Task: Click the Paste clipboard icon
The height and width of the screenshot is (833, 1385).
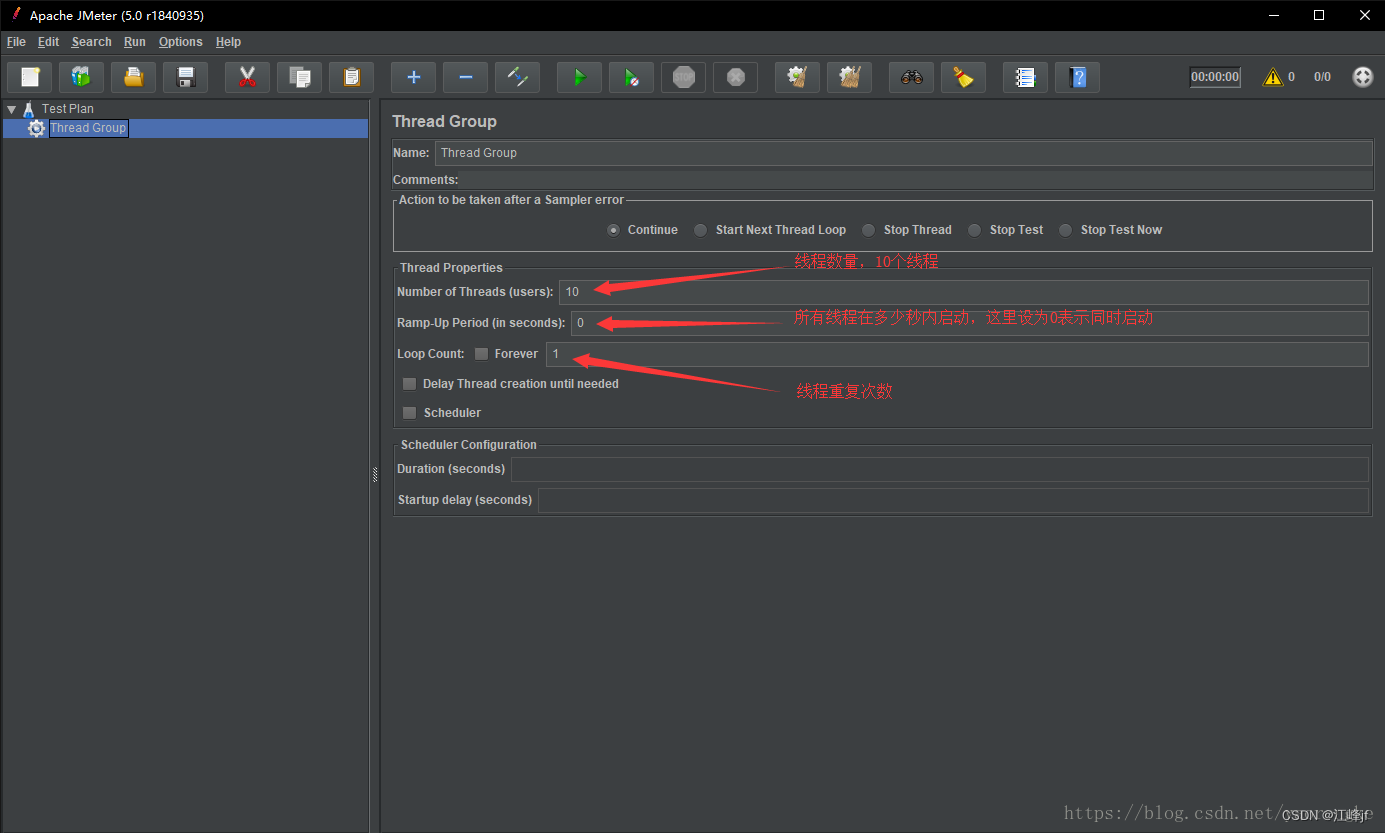Action: (351, 77)
